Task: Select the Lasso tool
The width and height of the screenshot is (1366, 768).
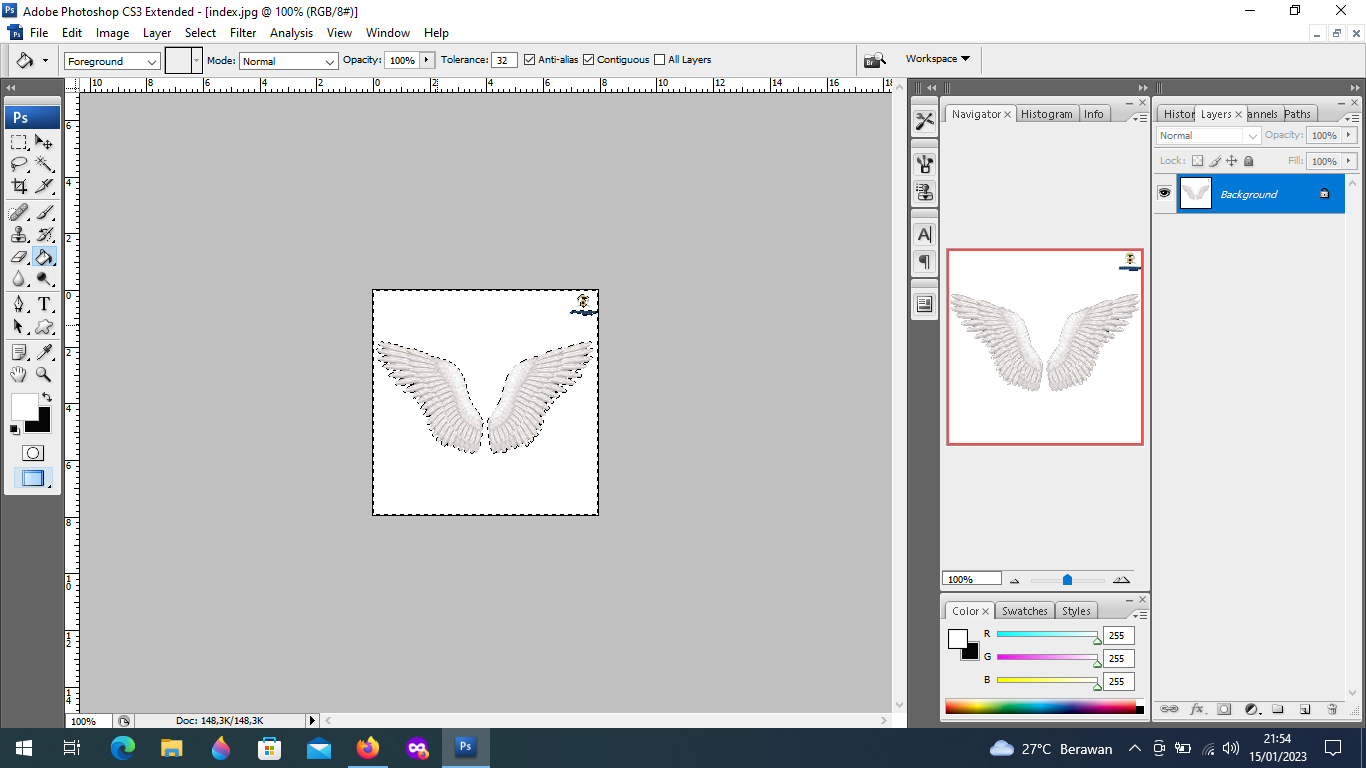Action: [19, 164]
